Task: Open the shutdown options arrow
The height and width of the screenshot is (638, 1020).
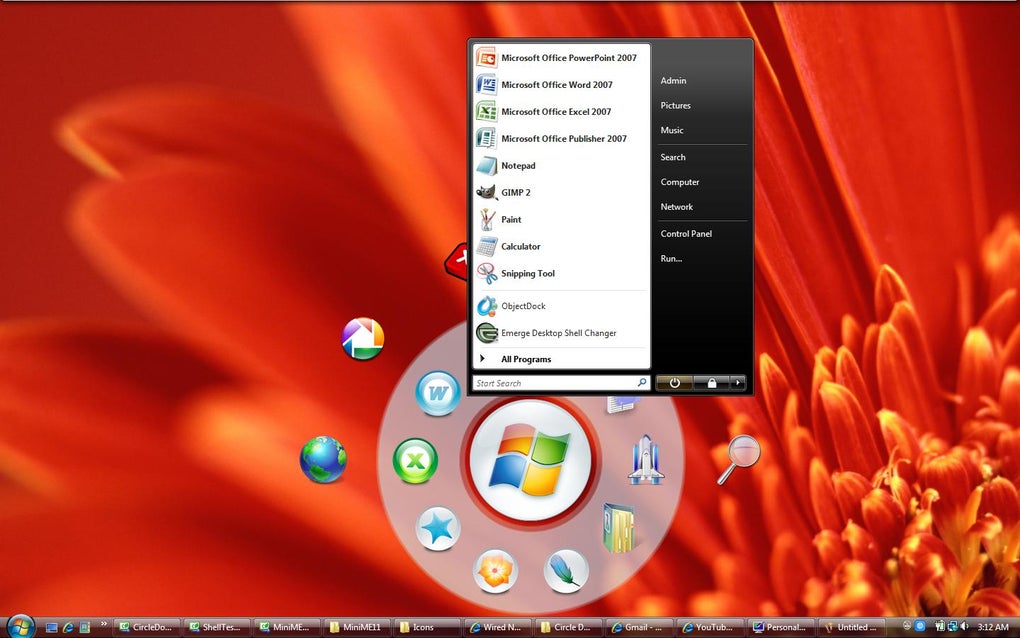Action: pyautogui.click(x=737, y=383)
